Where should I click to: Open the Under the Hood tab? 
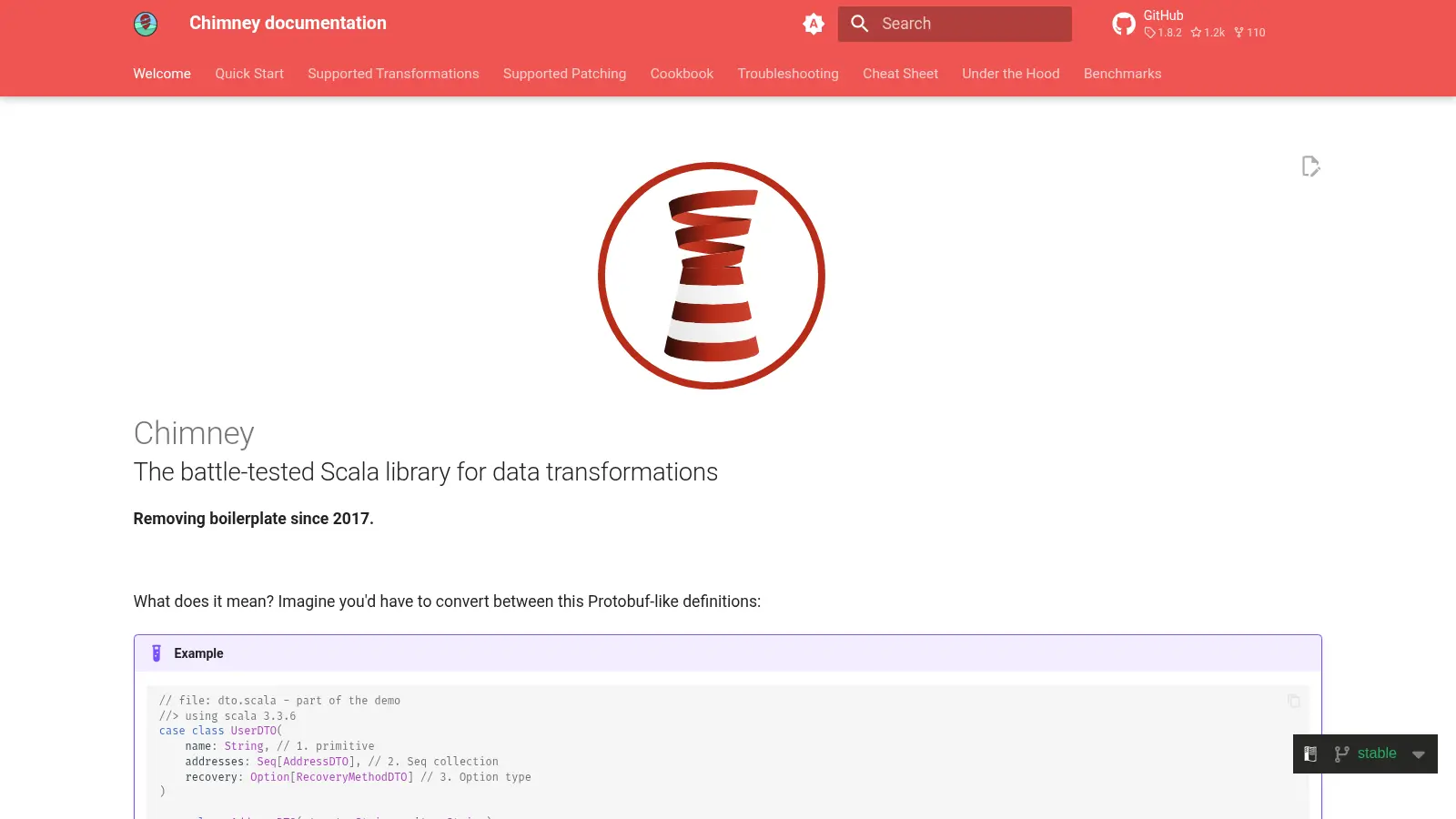click(1011, 74)
